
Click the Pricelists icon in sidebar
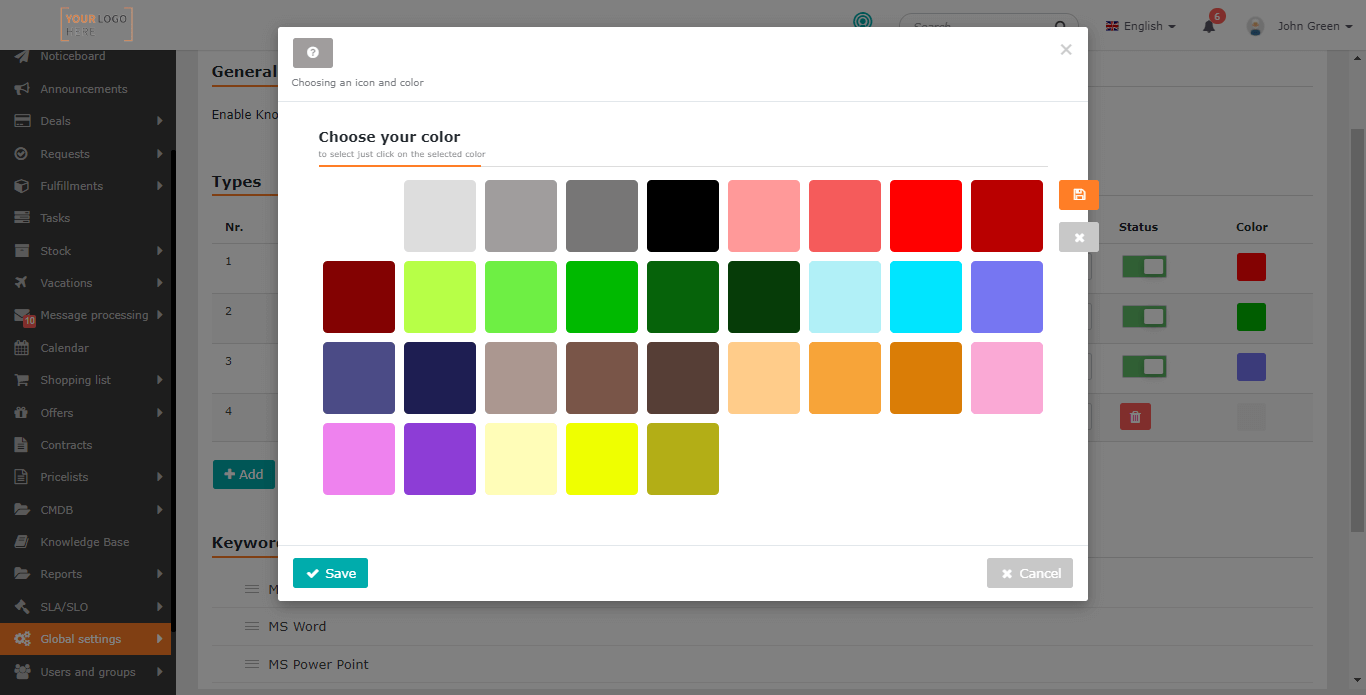[x=22, y=477]
